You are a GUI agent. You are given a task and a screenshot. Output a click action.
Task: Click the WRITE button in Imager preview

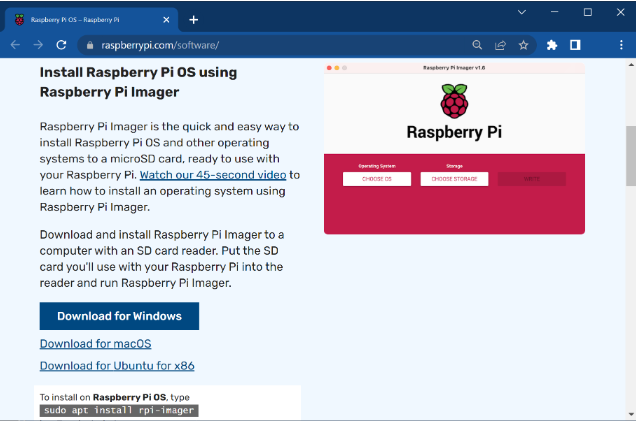pyautogui.click(x=532, y=179)
